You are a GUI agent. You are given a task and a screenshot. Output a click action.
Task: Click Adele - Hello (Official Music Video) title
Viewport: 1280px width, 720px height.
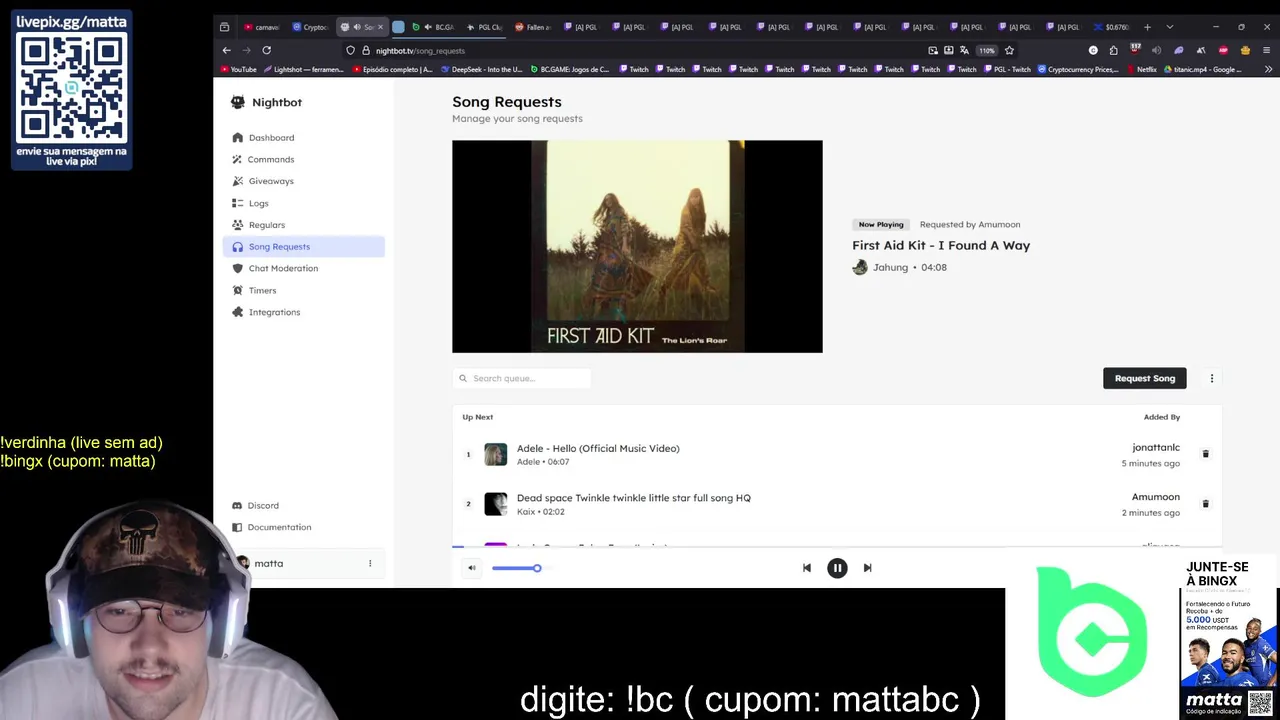[x=598, y=448]
